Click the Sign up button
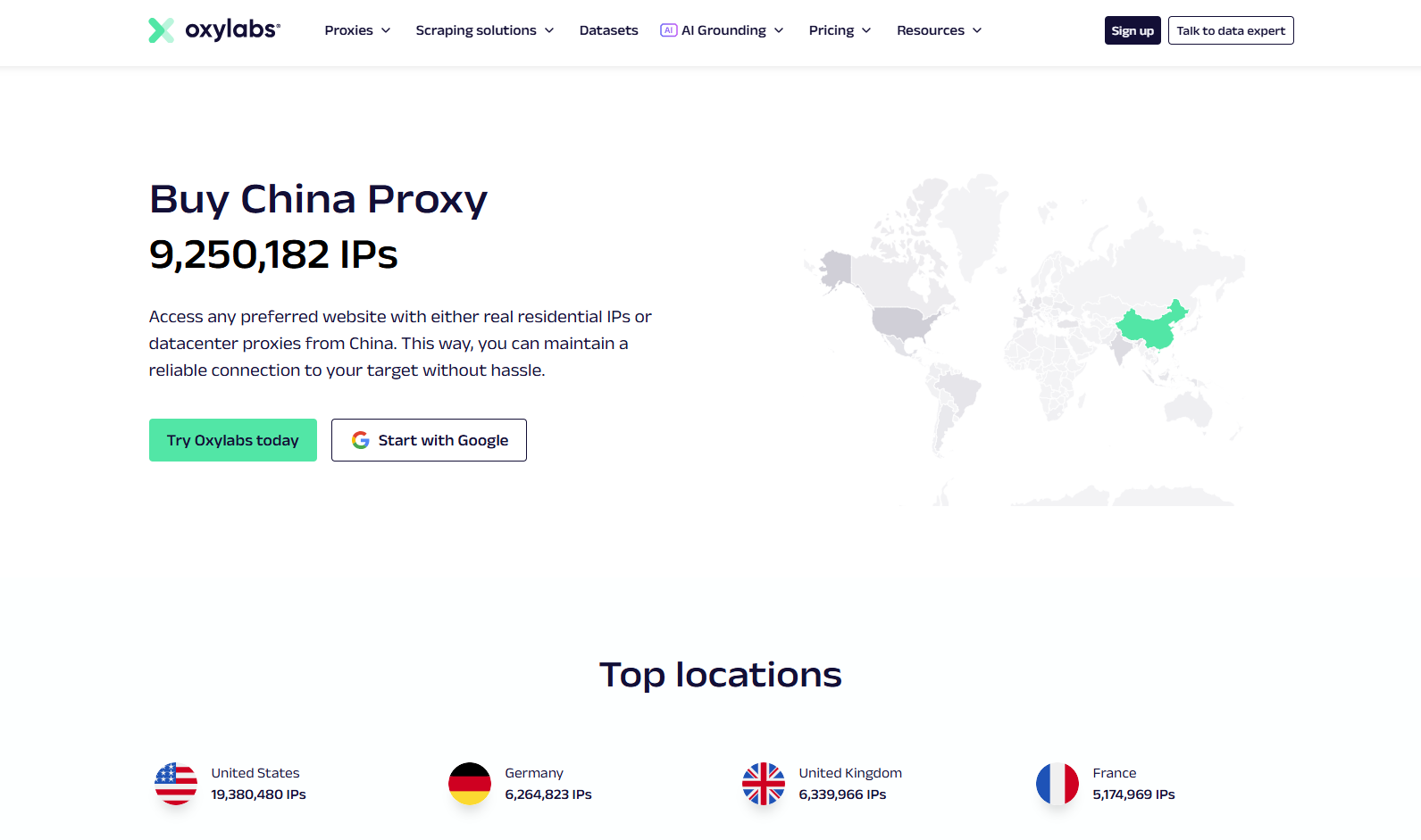 pyautogui.click(x=1133, y=30)
